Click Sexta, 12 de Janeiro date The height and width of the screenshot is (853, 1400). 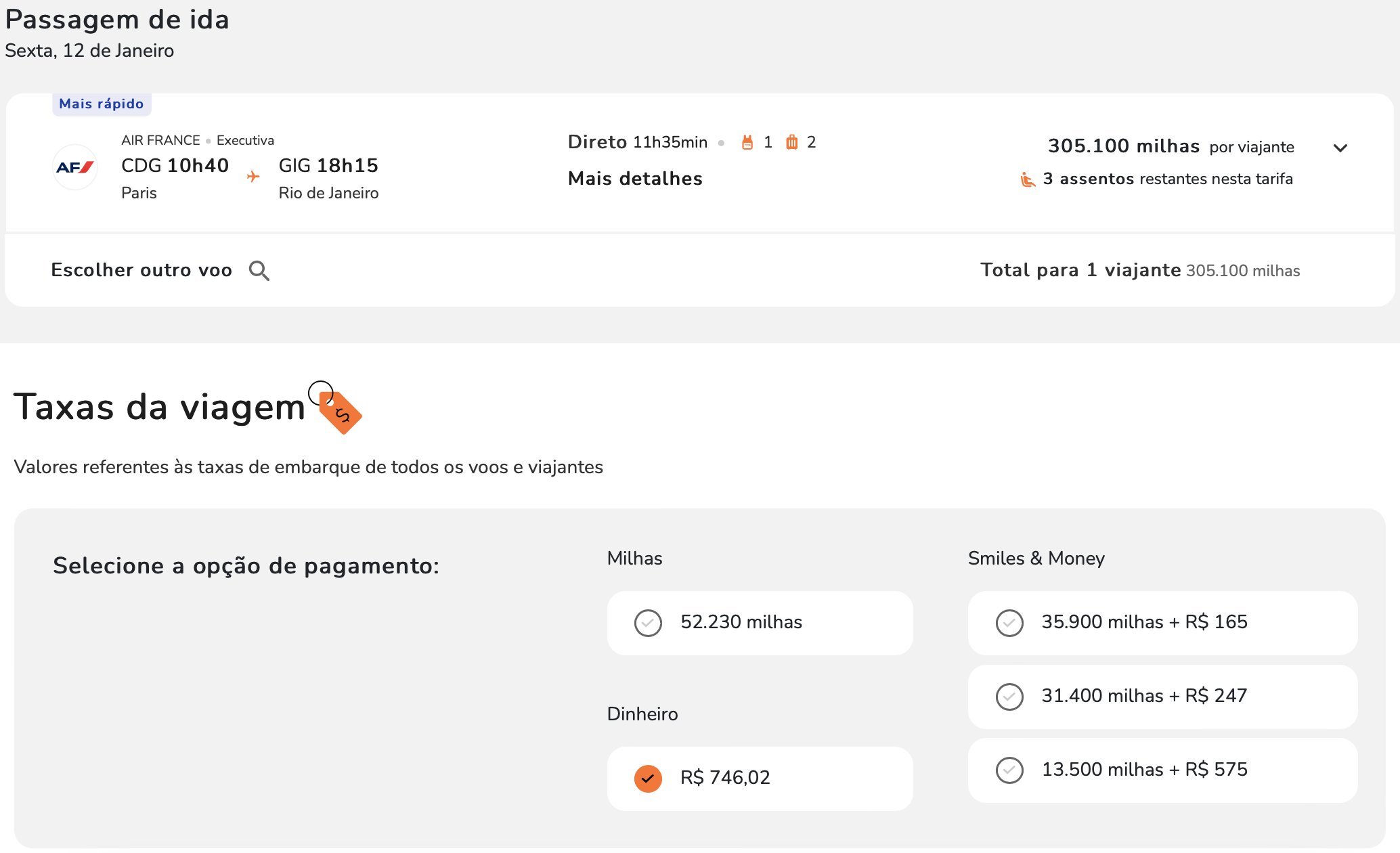point(89,51)
